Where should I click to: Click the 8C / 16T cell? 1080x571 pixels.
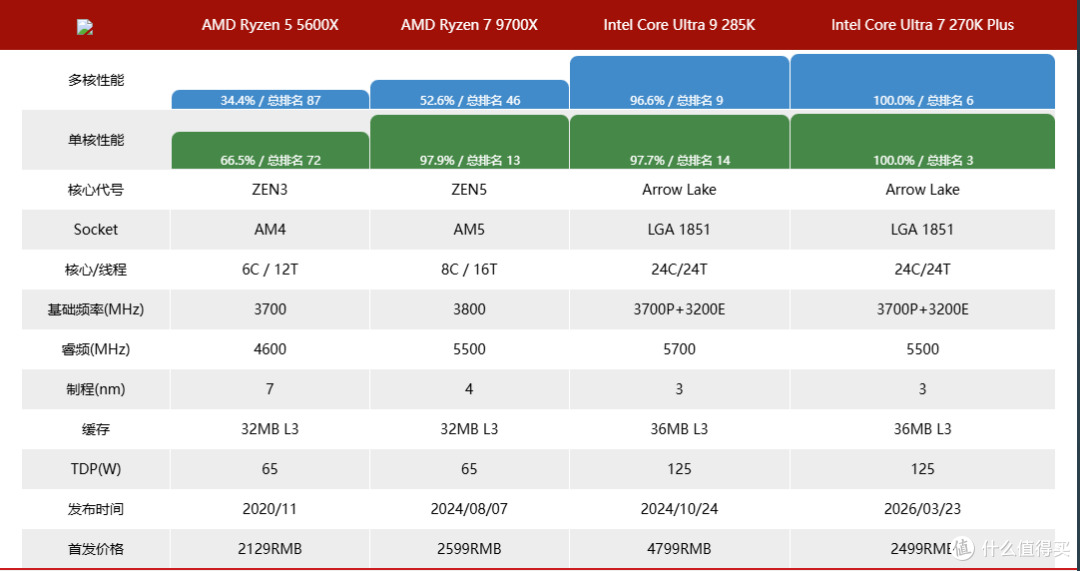pyautogui.click(x=469, y=269)
